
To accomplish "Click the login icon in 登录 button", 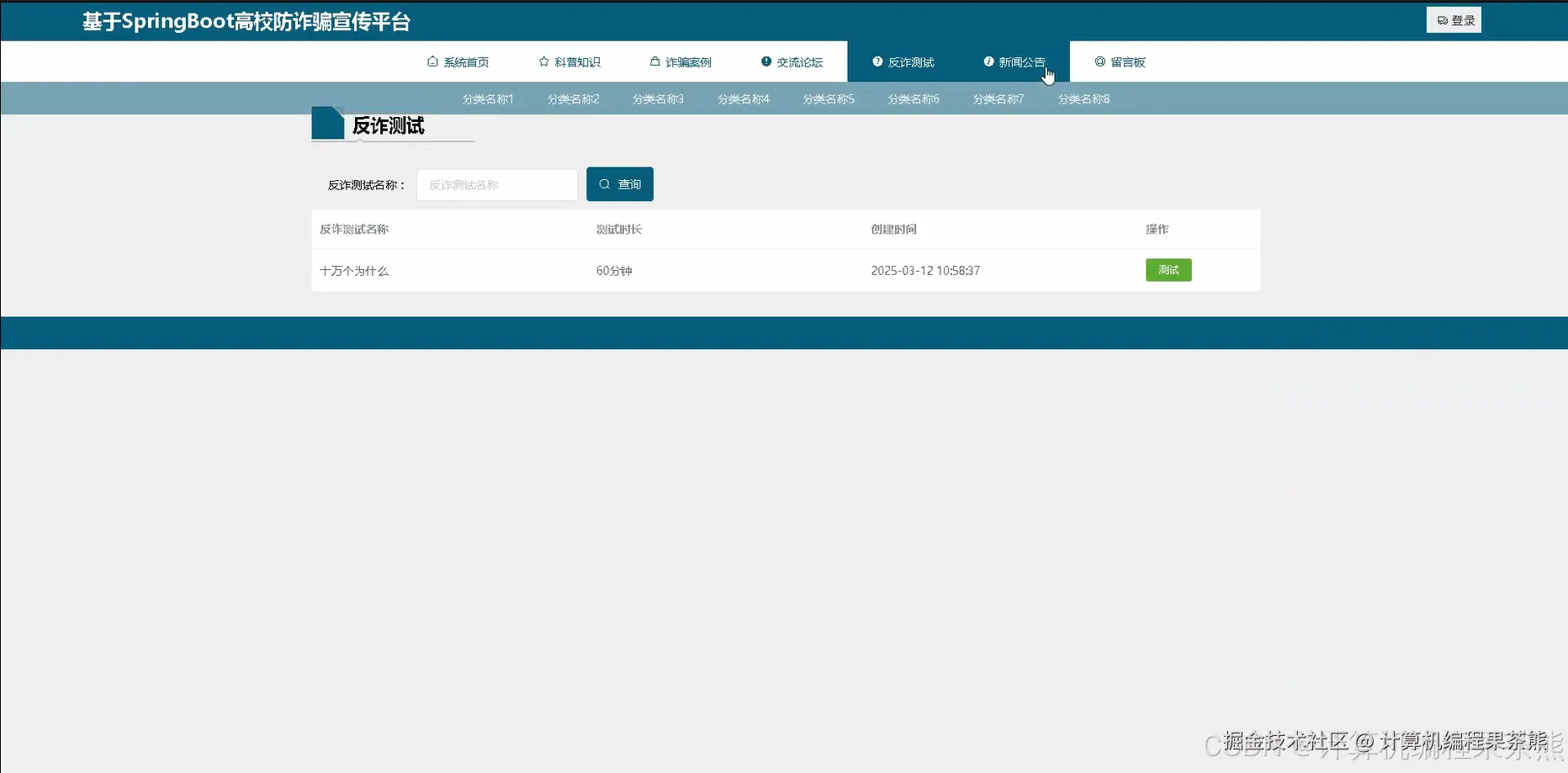I will click(1442, 20).
